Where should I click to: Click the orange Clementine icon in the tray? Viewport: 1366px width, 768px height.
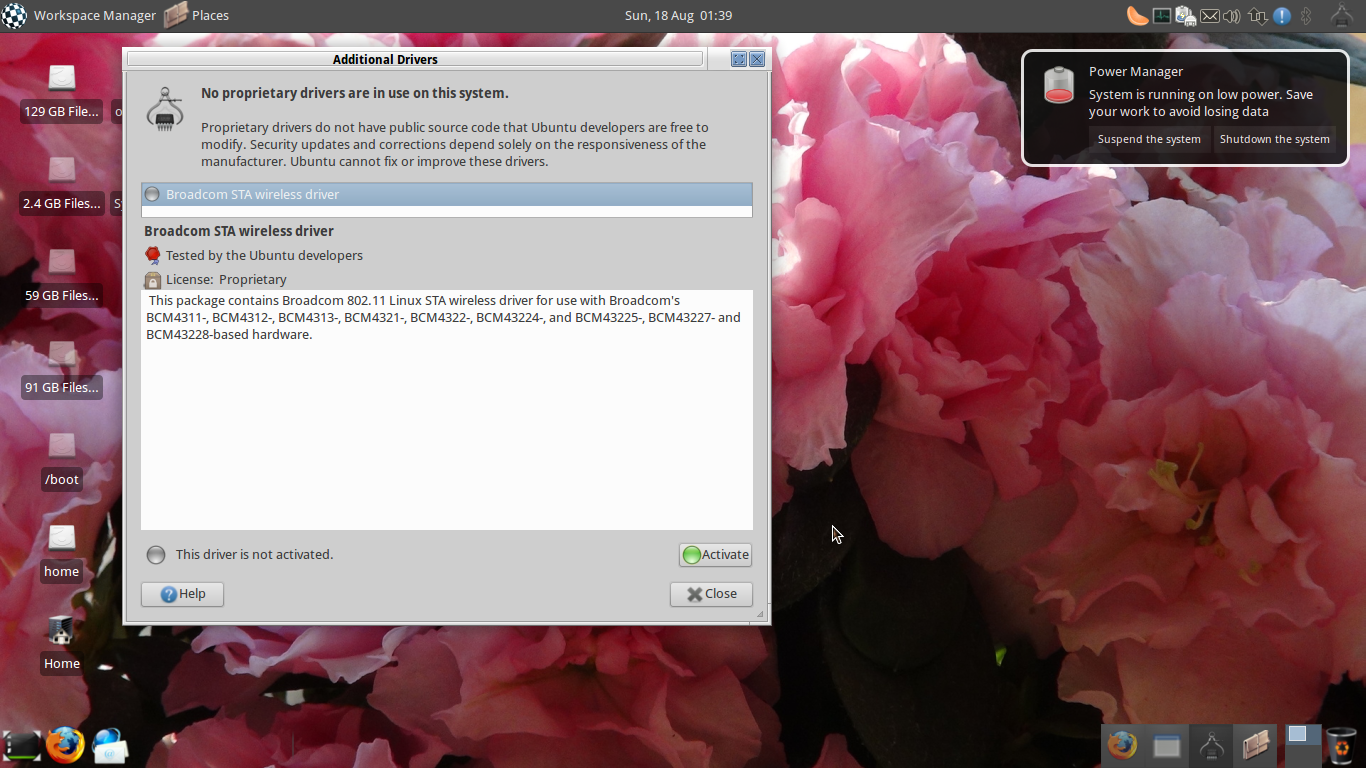(x=1138, y=17)
